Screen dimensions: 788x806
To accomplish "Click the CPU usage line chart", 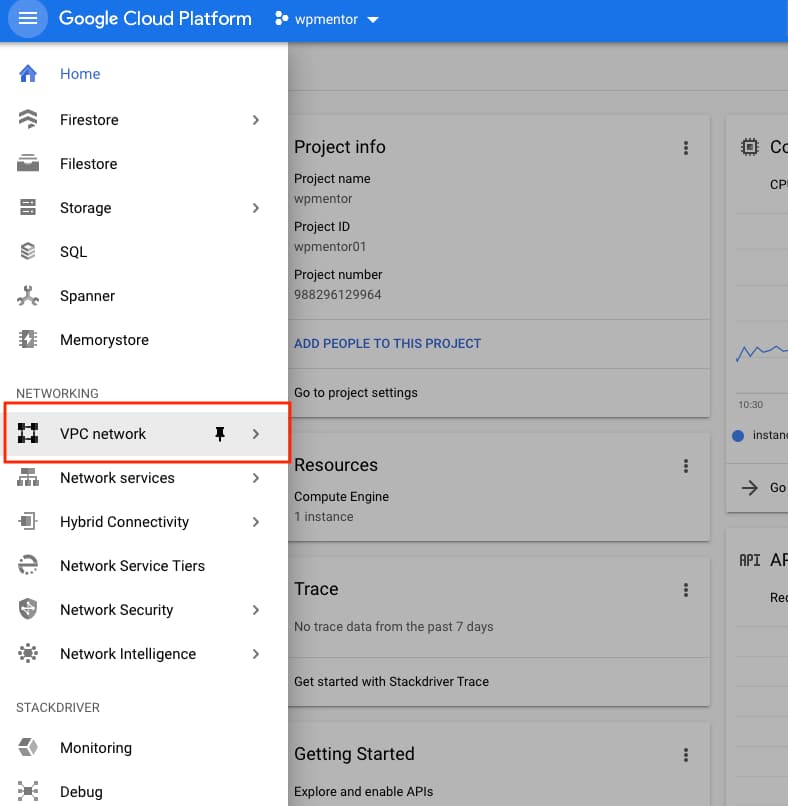I will [762, 353].
